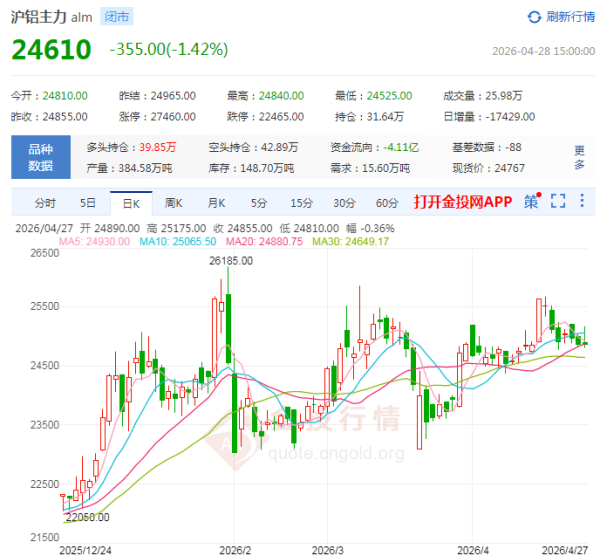Screen dimensions: 600x556
Task: Click 日增量 value -17429.00
Action: click(510, 117)
